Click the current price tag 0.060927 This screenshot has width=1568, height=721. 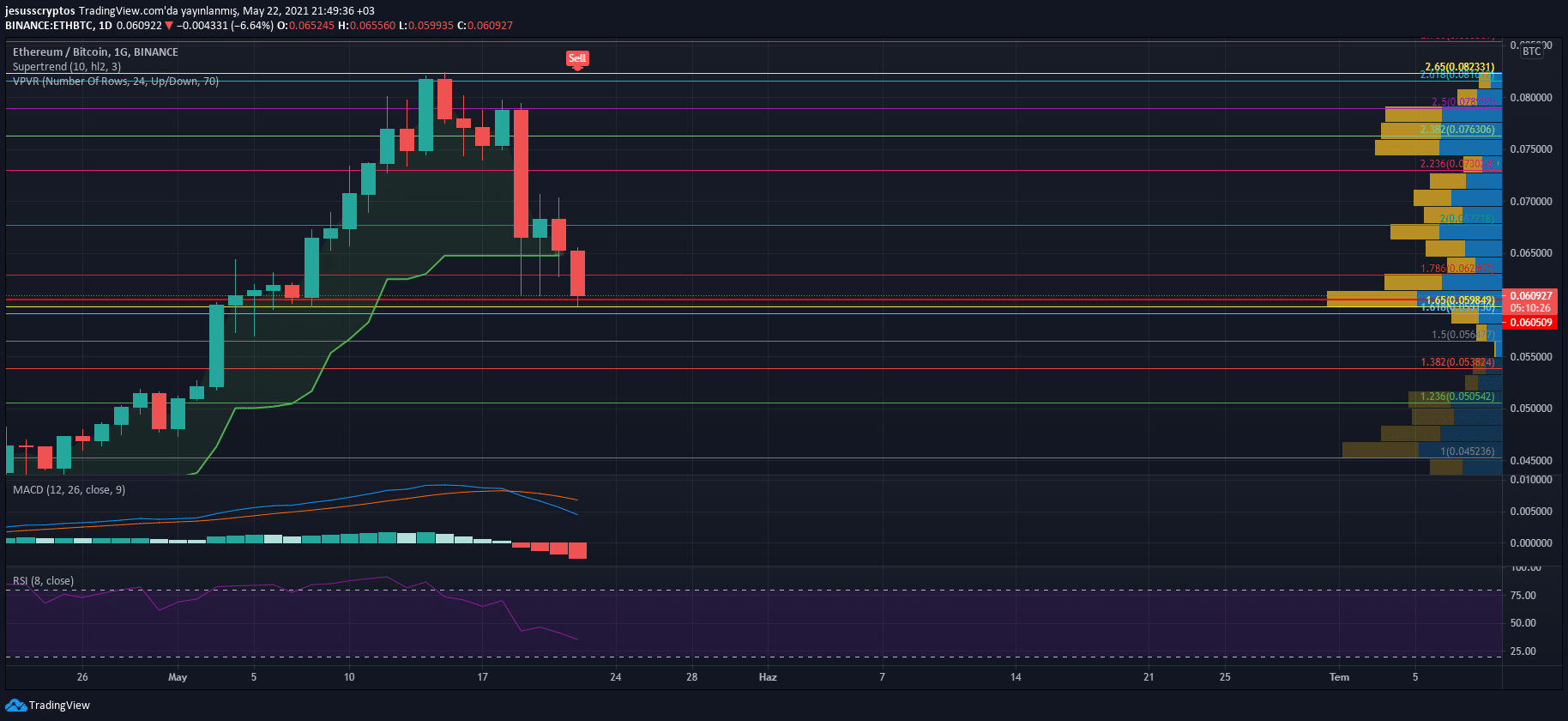1531,296
